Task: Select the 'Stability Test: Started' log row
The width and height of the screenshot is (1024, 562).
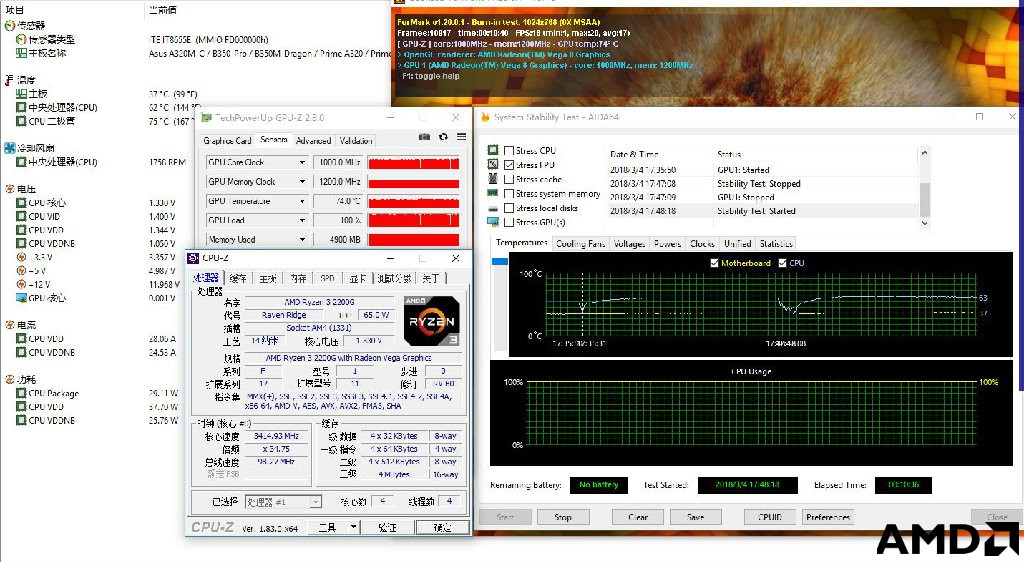Action: click(x=763, y=211)
